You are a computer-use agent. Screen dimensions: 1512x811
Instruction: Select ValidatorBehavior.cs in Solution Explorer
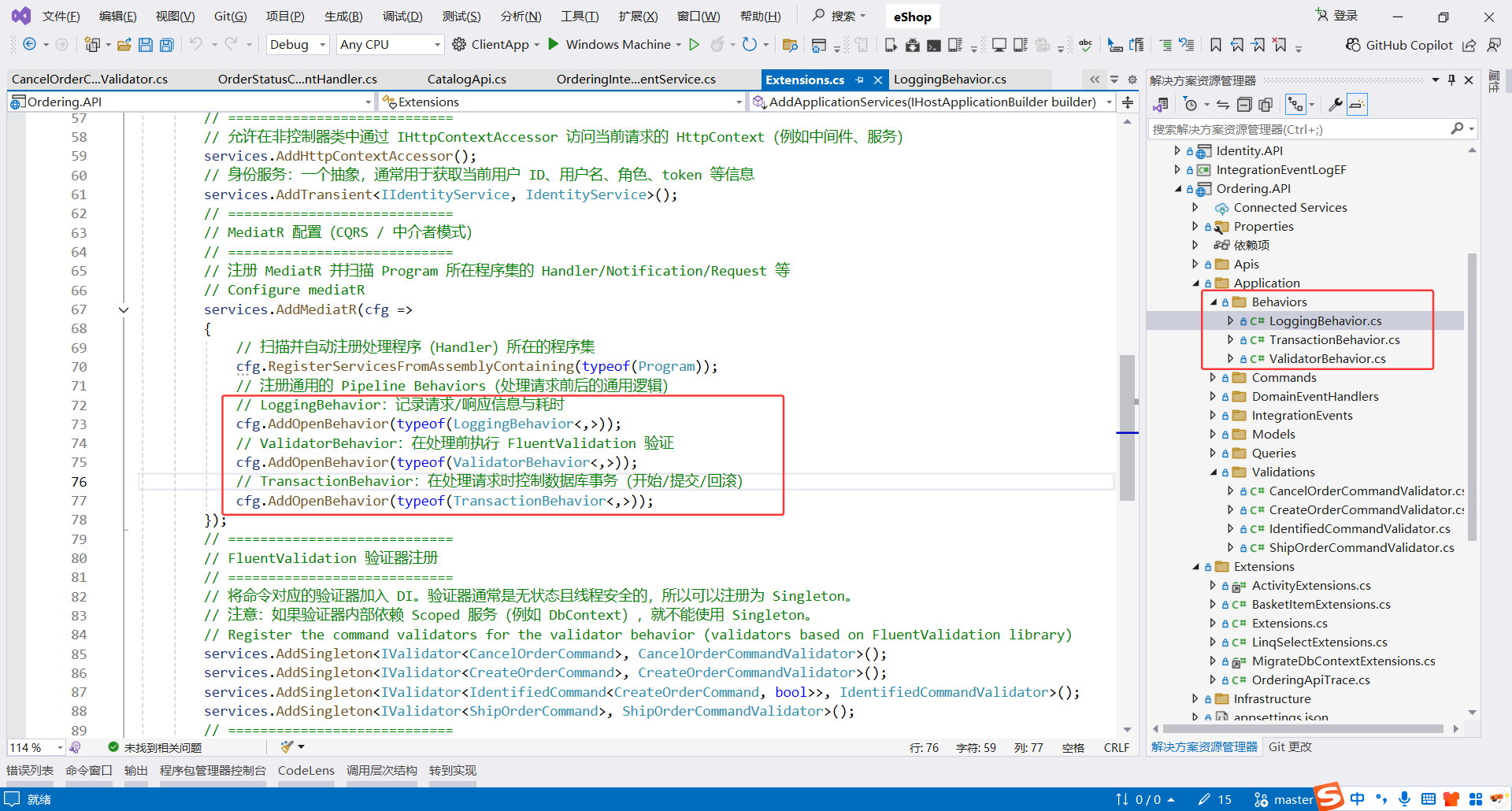(x=1327, y=359)
